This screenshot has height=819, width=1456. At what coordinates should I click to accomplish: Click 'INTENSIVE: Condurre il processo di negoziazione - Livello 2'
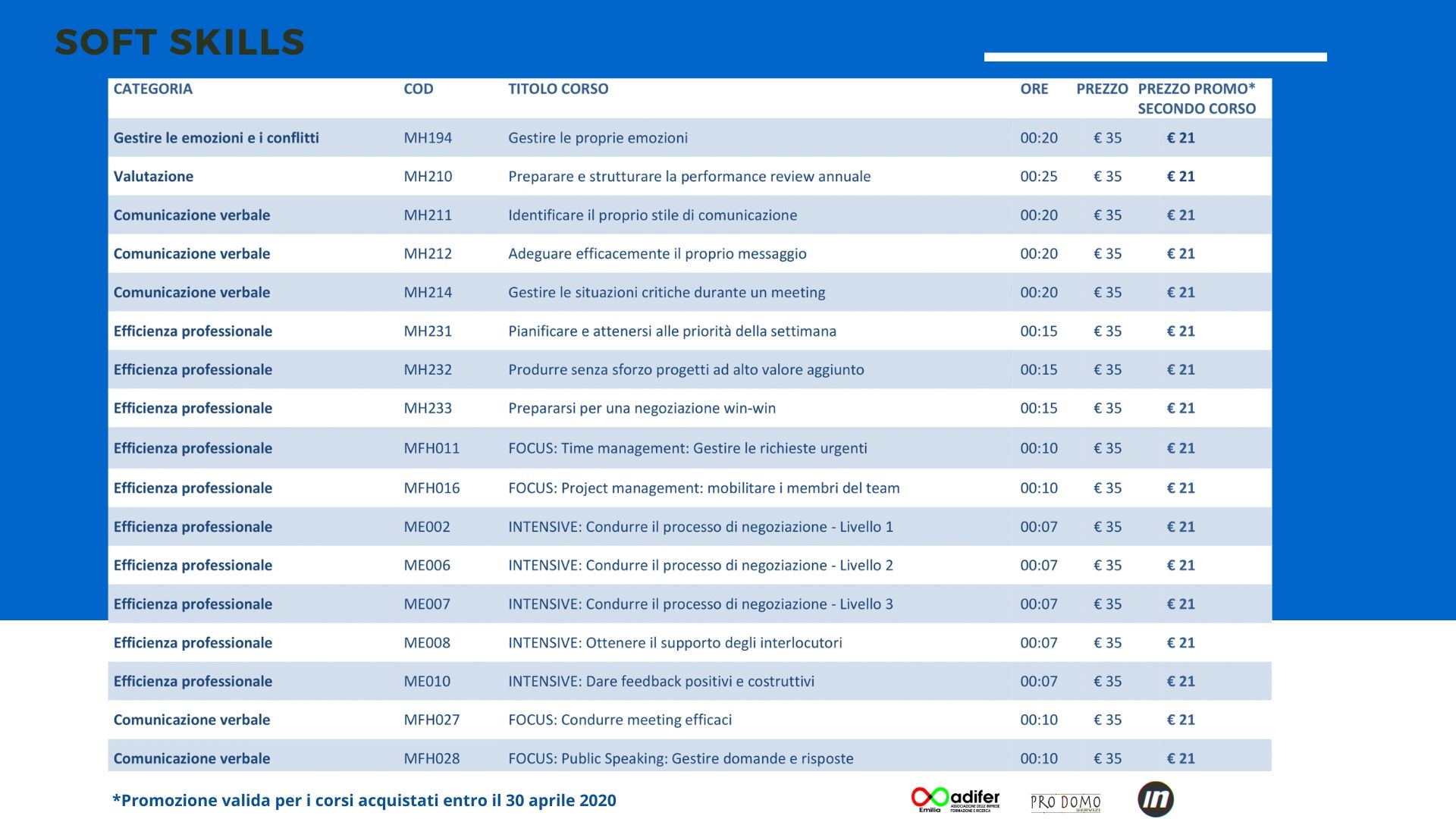tap(701, 566)
